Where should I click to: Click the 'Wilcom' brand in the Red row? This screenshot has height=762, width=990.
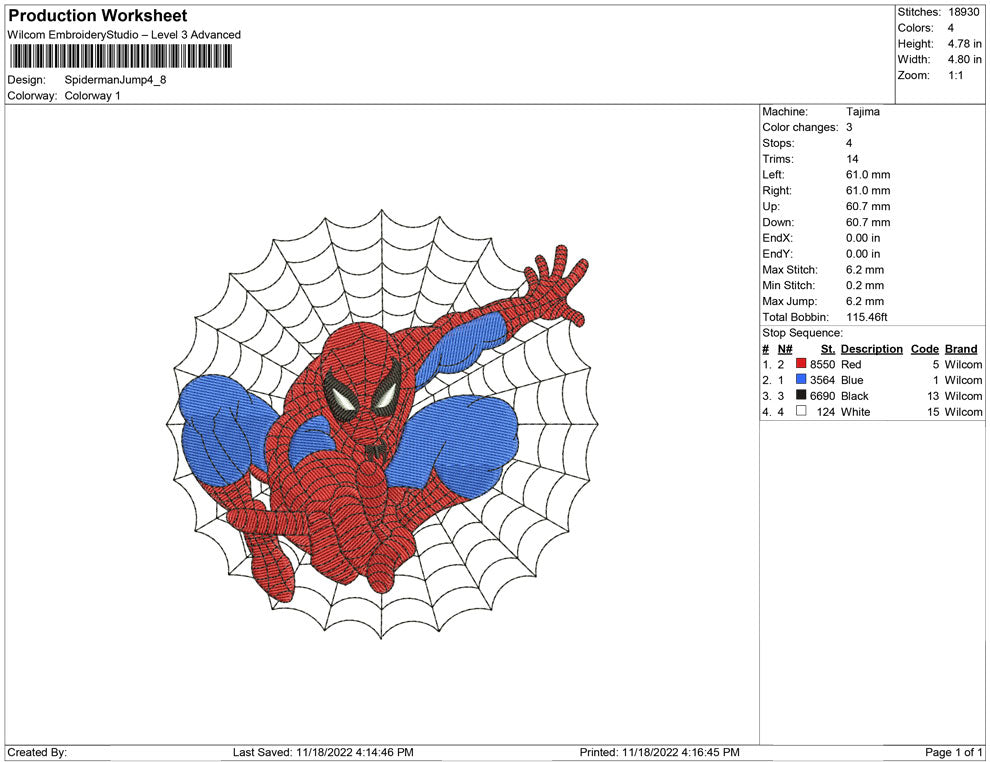tap(963, 364)
